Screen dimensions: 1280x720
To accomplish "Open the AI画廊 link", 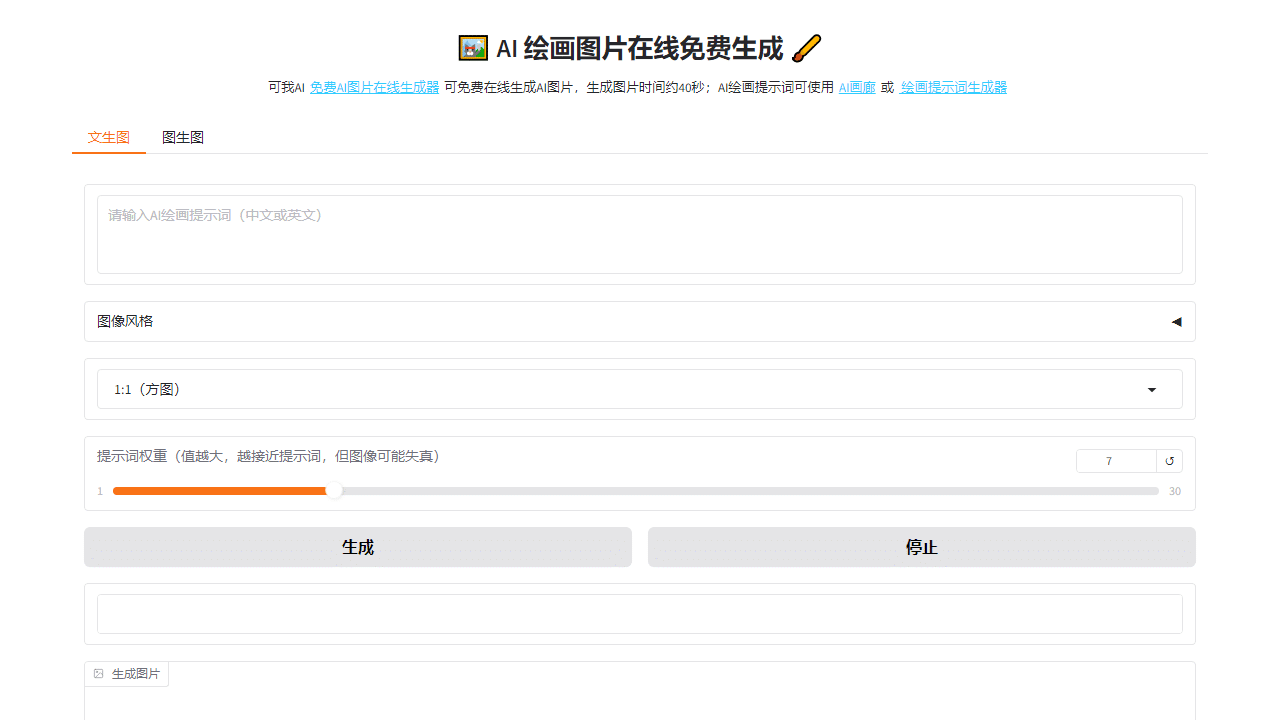I will [857, 87].
